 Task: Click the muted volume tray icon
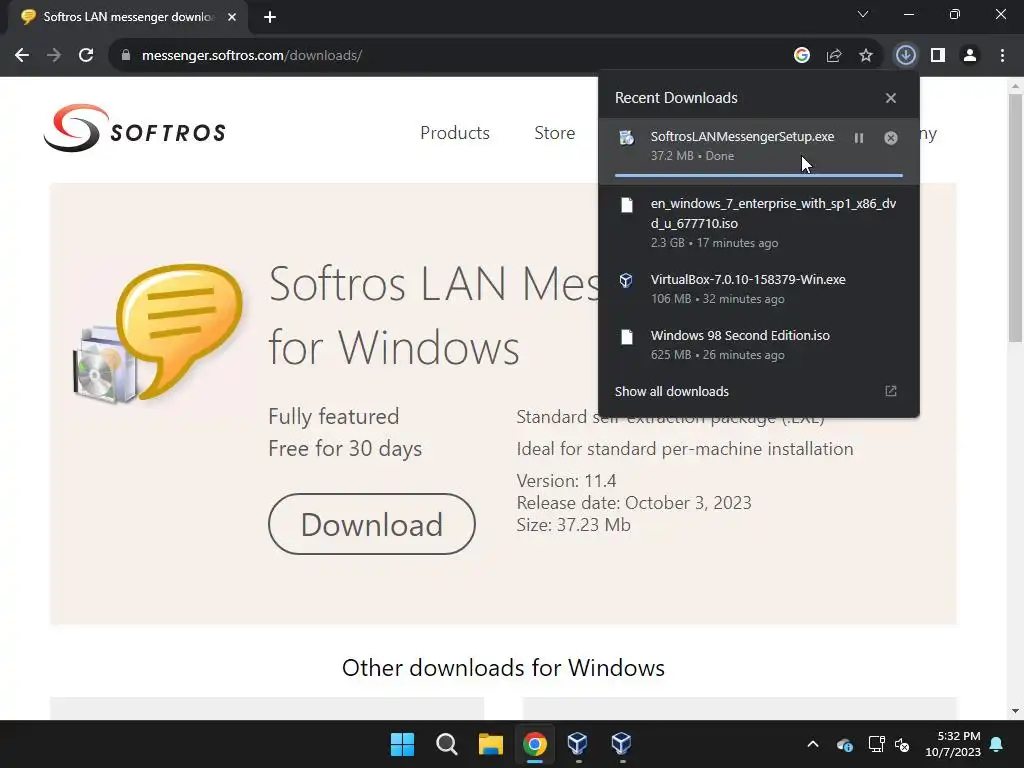click(903, 744)
